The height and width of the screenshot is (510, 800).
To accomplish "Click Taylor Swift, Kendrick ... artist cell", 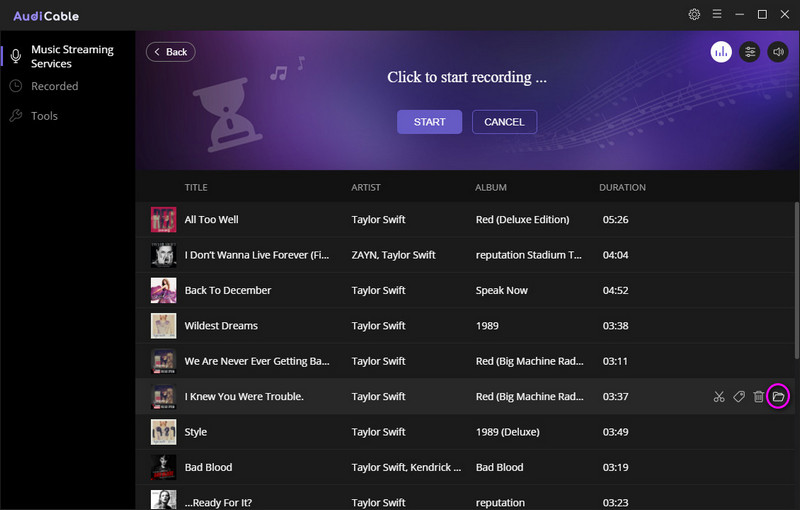I will tap(406, 467).
